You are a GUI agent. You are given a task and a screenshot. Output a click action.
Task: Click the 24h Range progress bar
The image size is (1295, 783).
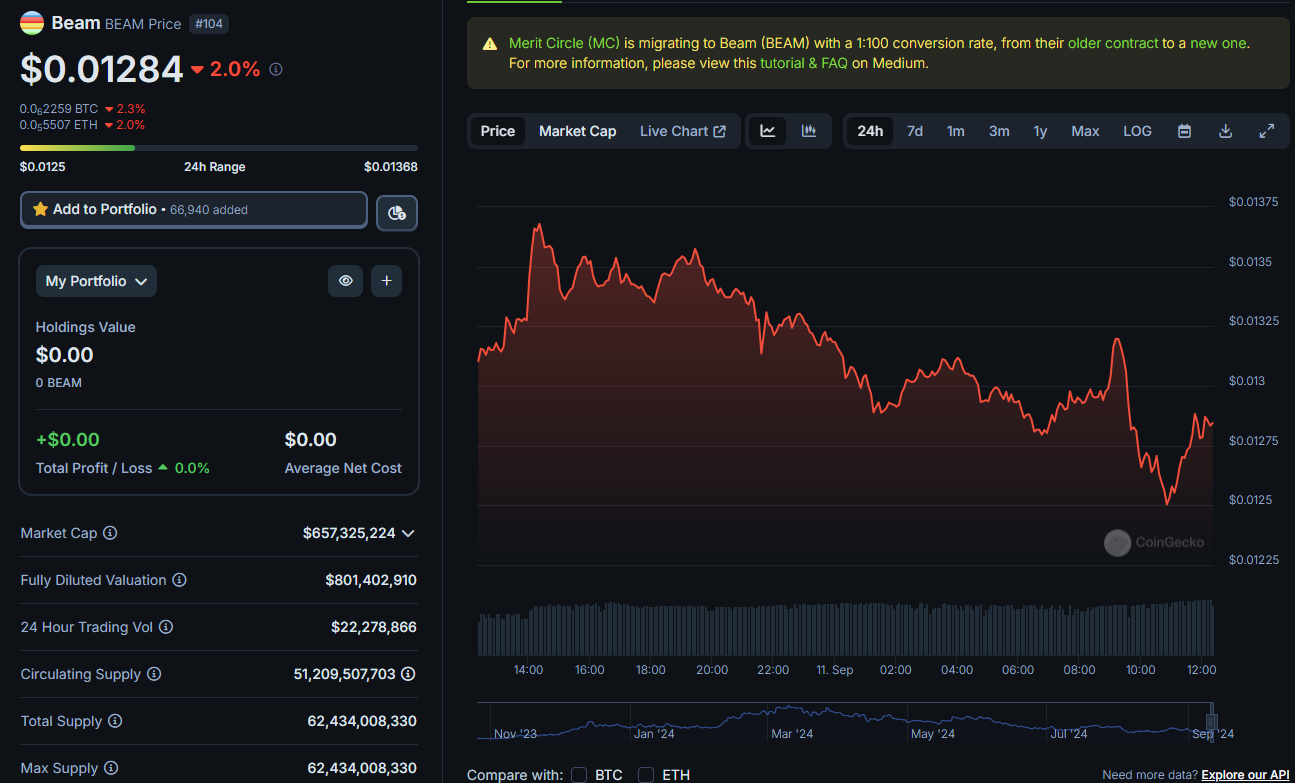coord(219,148)
